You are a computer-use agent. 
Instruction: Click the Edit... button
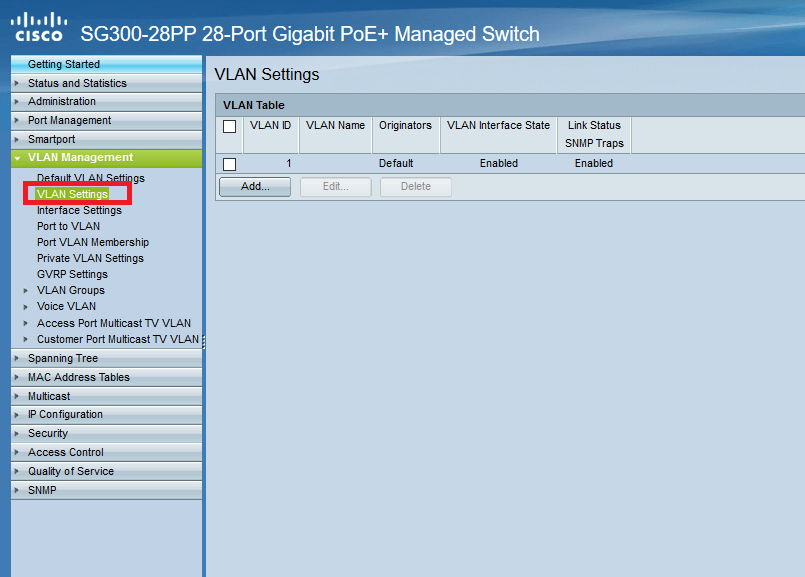336,187
